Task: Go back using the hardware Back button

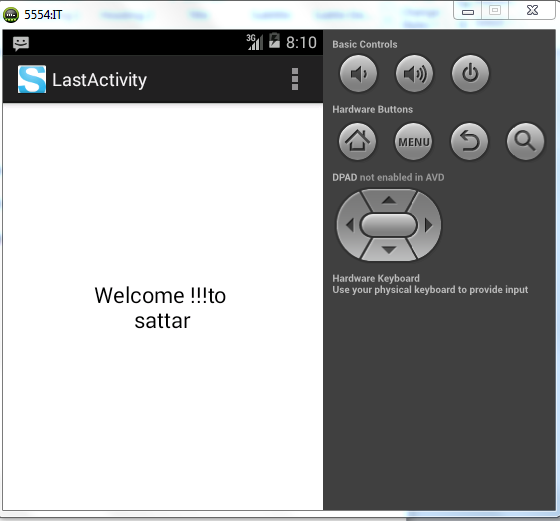Action: tap(470, 141)
